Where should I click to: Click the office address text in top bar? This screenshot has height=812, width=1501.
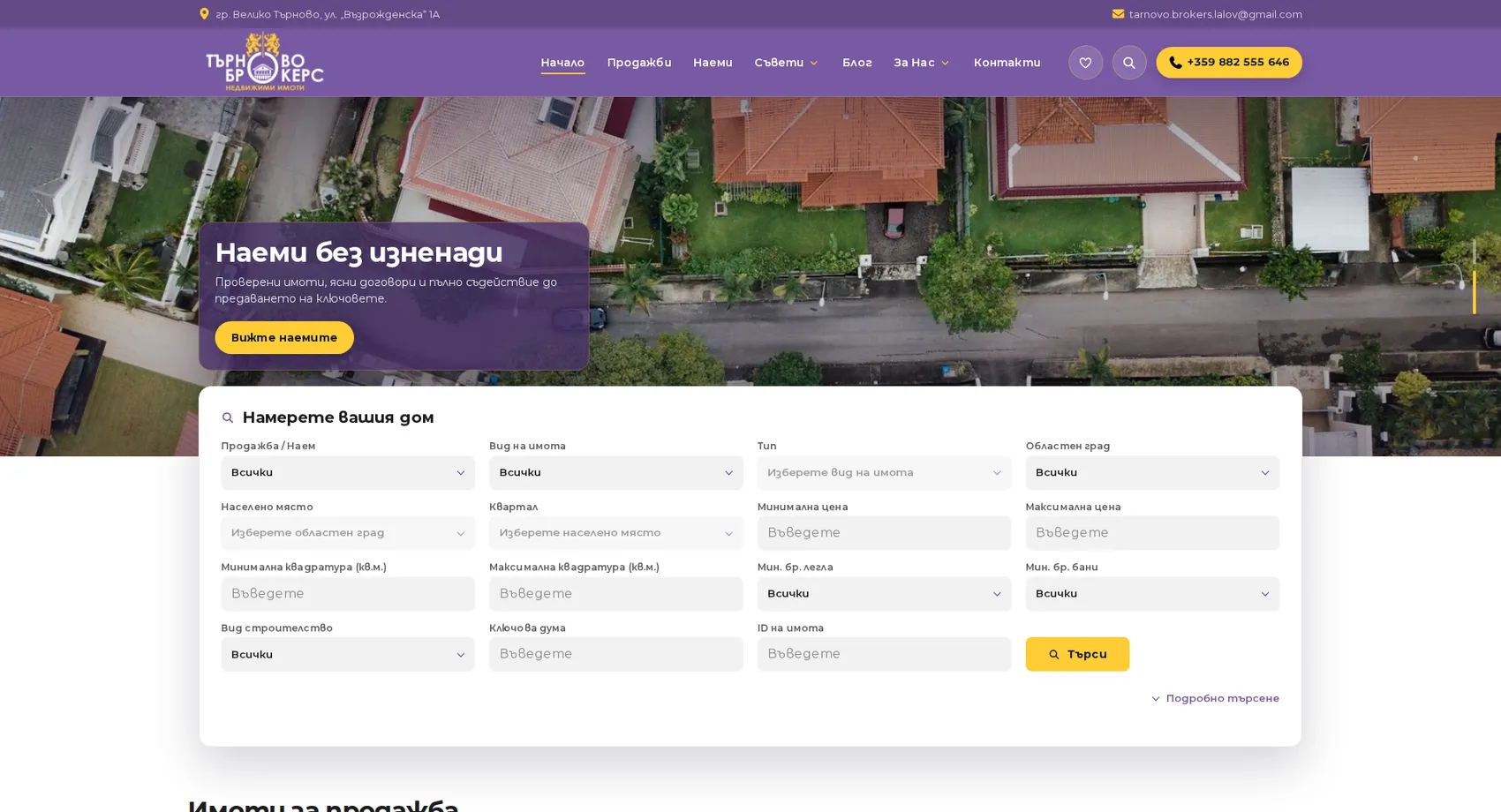click(327, 14)
